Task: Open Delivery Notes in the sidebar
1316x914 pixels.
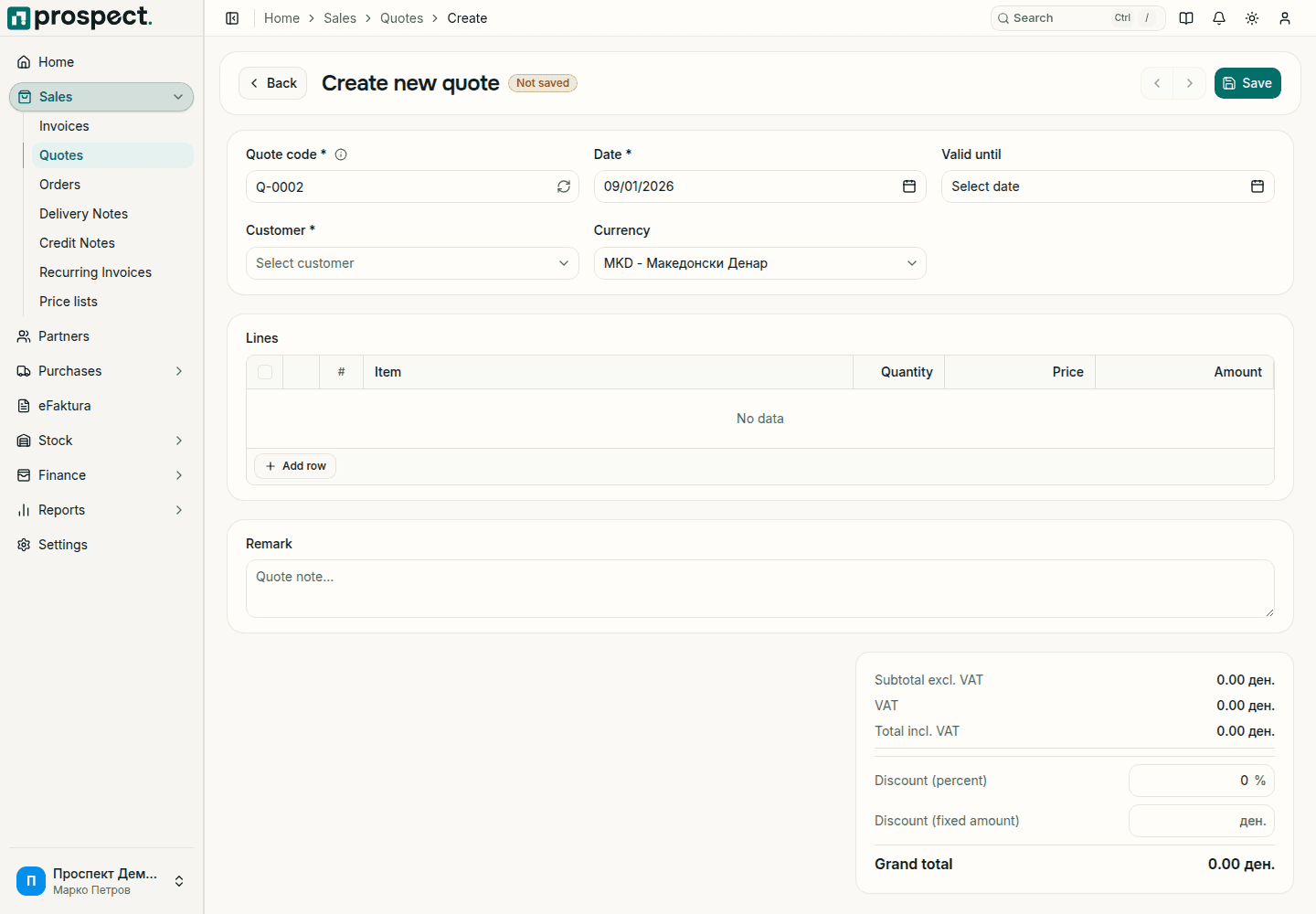Action: [112, 214]
